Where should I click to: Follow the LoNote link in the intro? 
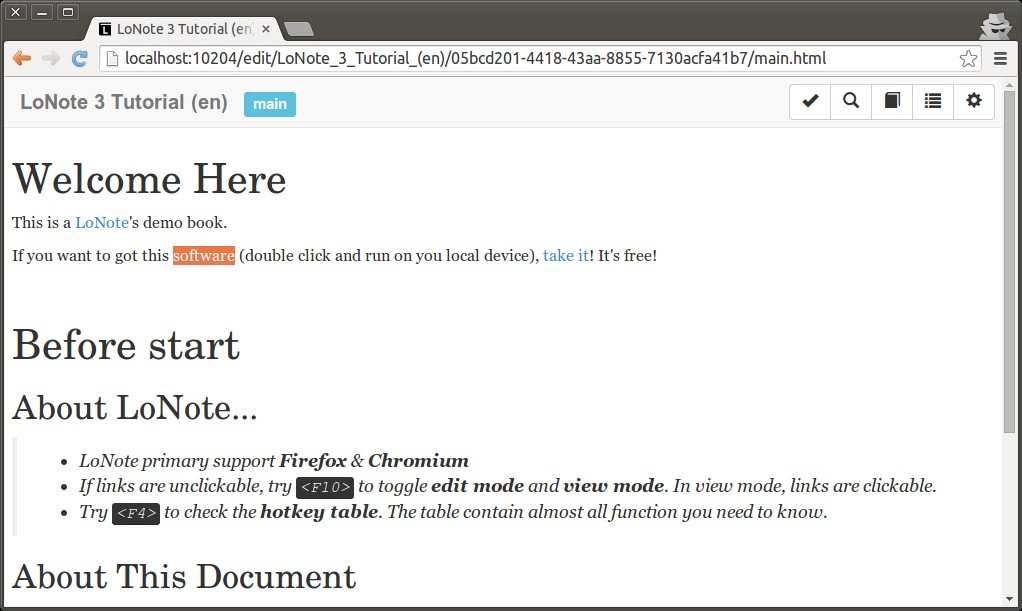tap(102, 222)
